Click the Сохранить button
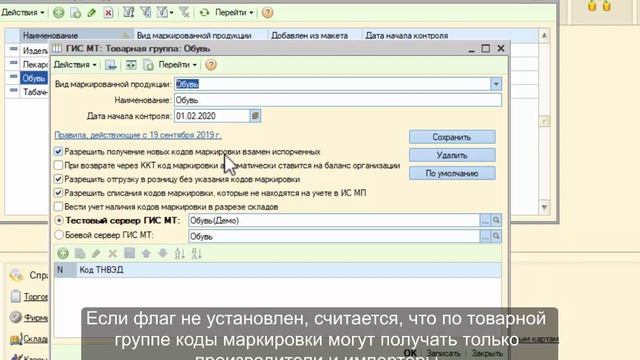Screen dimensions: 640x360 pos(452,137)
